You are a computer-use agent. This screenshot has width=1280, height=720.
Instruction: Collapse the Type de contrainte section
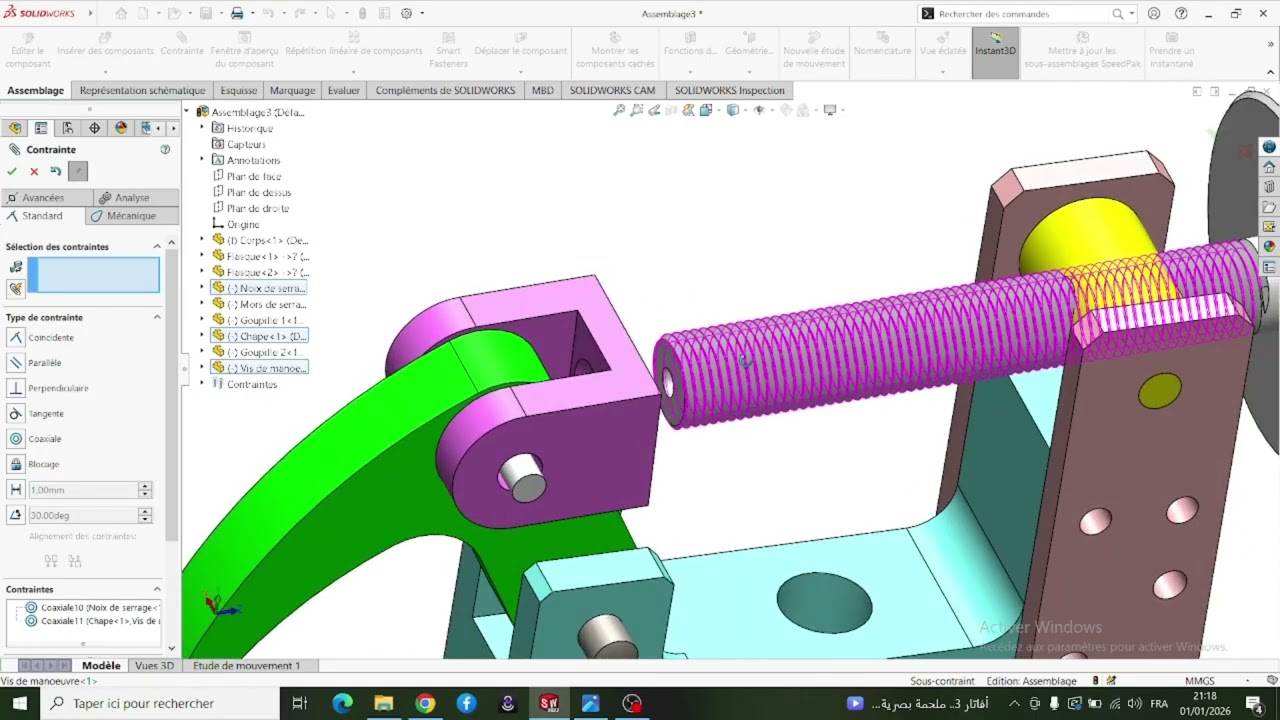click(x=157, y=317)
